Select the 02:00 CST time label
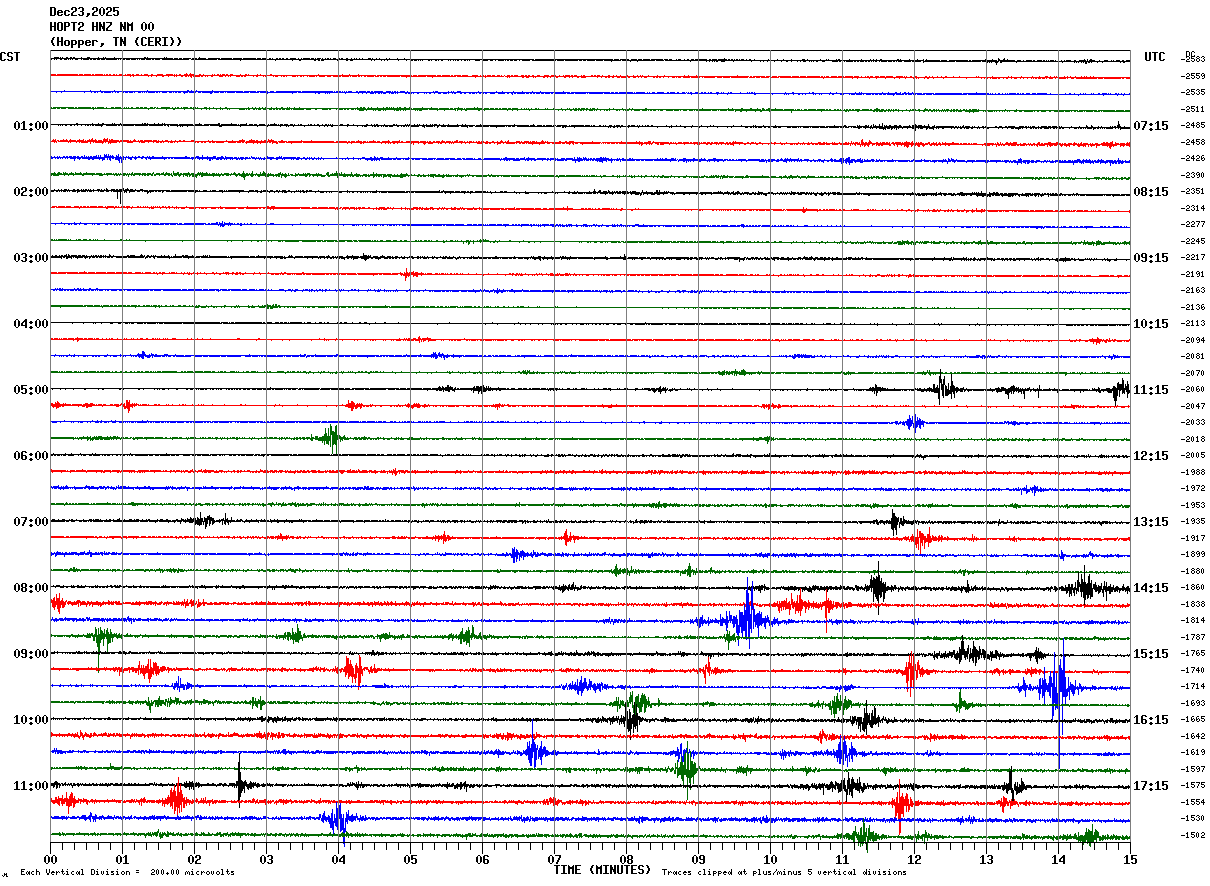This screenshot has height=886, width=1210. (31, 192)
